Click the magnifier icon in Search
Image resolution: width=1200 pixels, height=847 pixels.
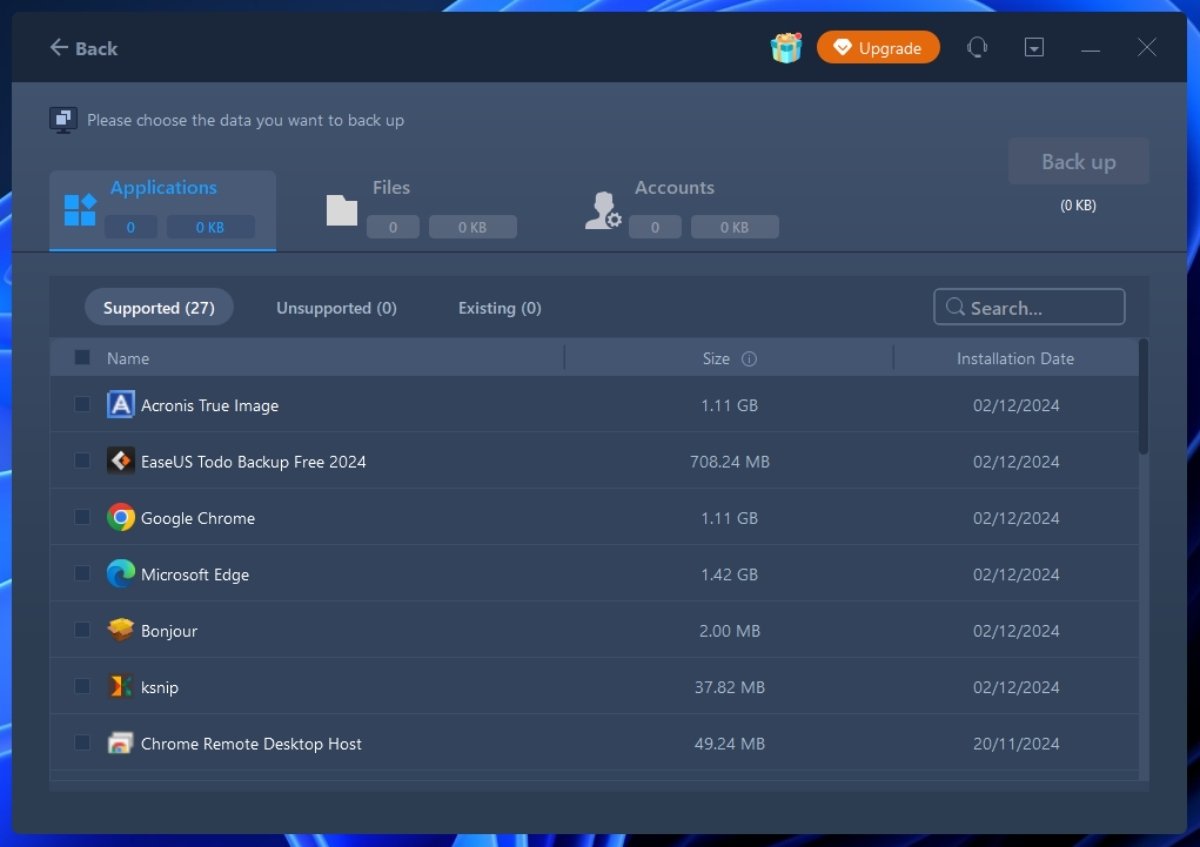click(x=955, y=307)
